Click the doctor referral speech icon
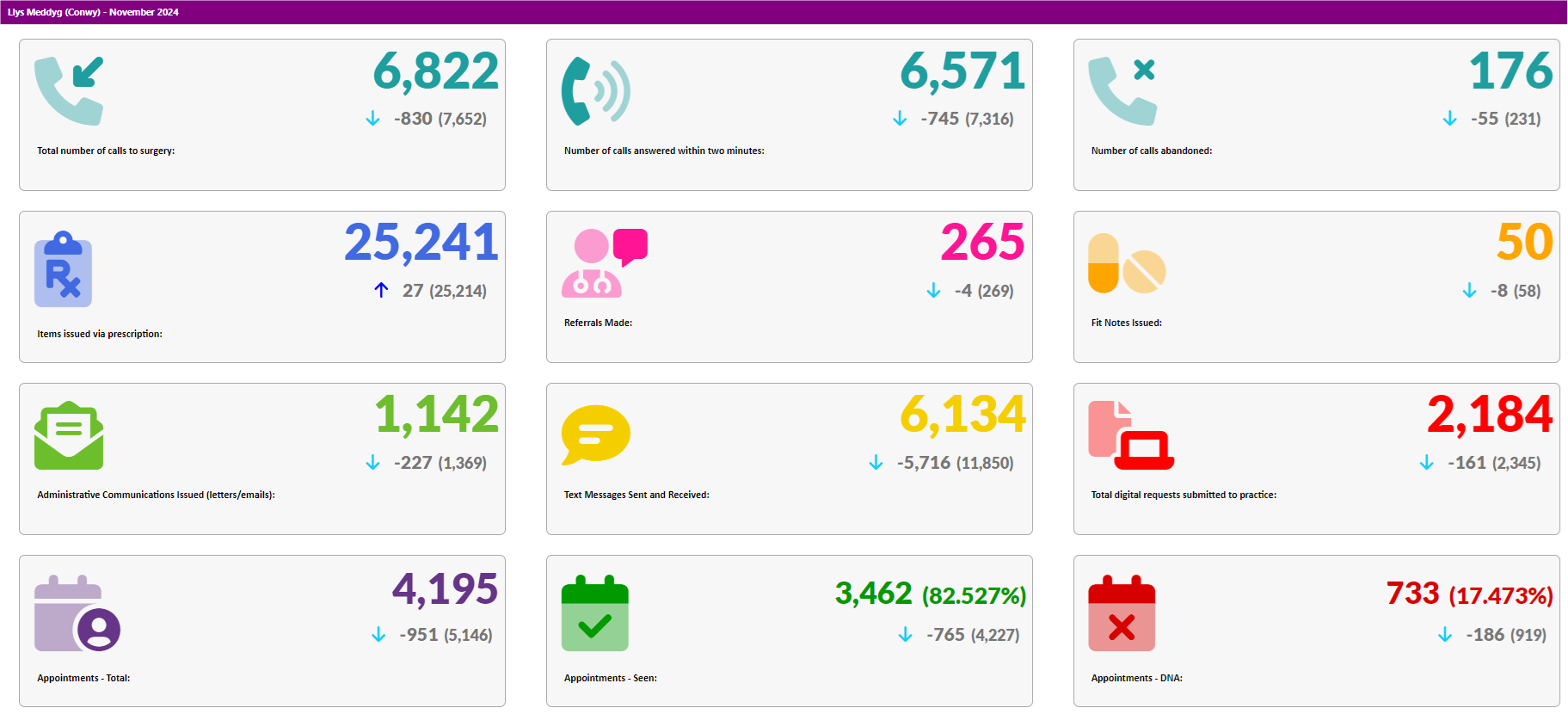The width and height of the screenshot is (1568, 714). [x=604, y=263]
